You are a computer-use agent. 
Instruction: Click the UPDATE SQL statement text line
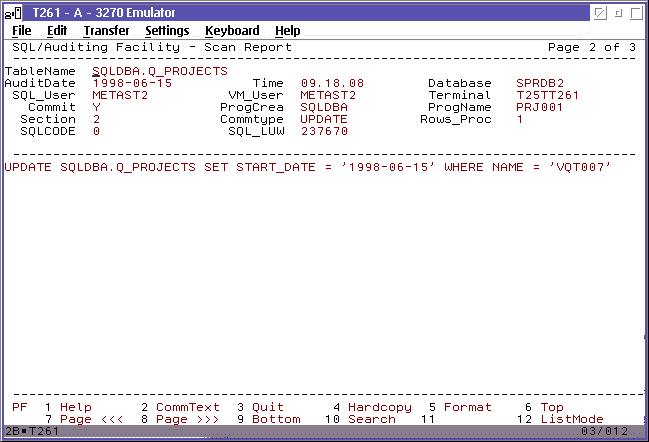pyautogui.click(x=308, y=166)
